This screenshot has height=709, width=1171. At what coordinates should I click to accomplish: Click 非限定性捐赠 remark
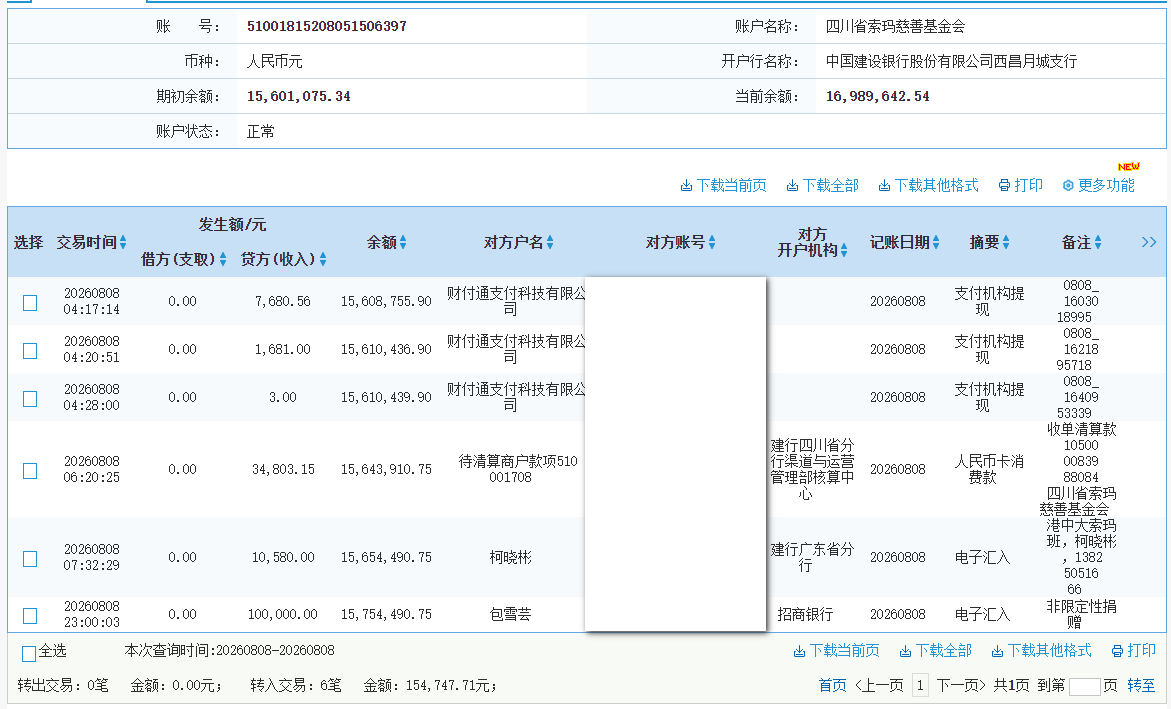(x=1081, y=614)
